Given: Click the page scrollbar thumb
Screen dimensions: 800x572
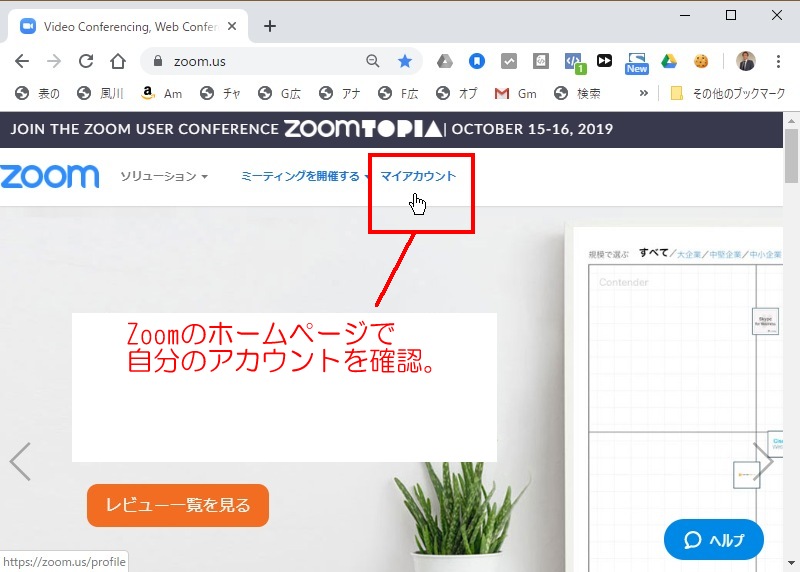Looking at the screenshot, I should click(x=791, y=157).
